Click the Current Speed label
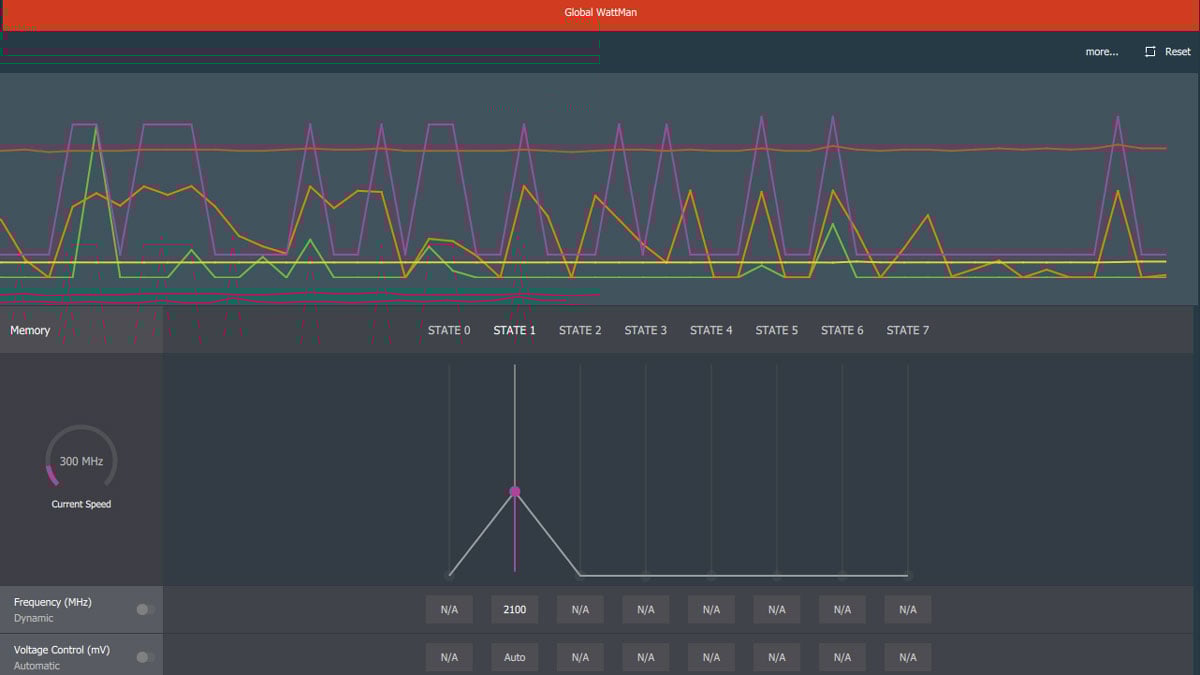1200x675 pixels. 81,504
